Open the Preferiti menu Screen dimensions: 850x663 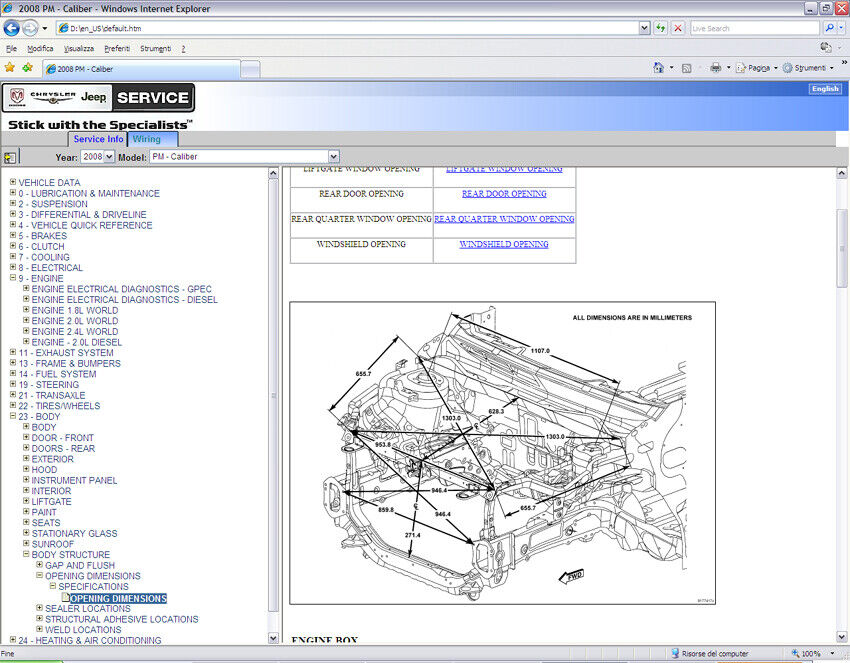[x=117, y=48]
